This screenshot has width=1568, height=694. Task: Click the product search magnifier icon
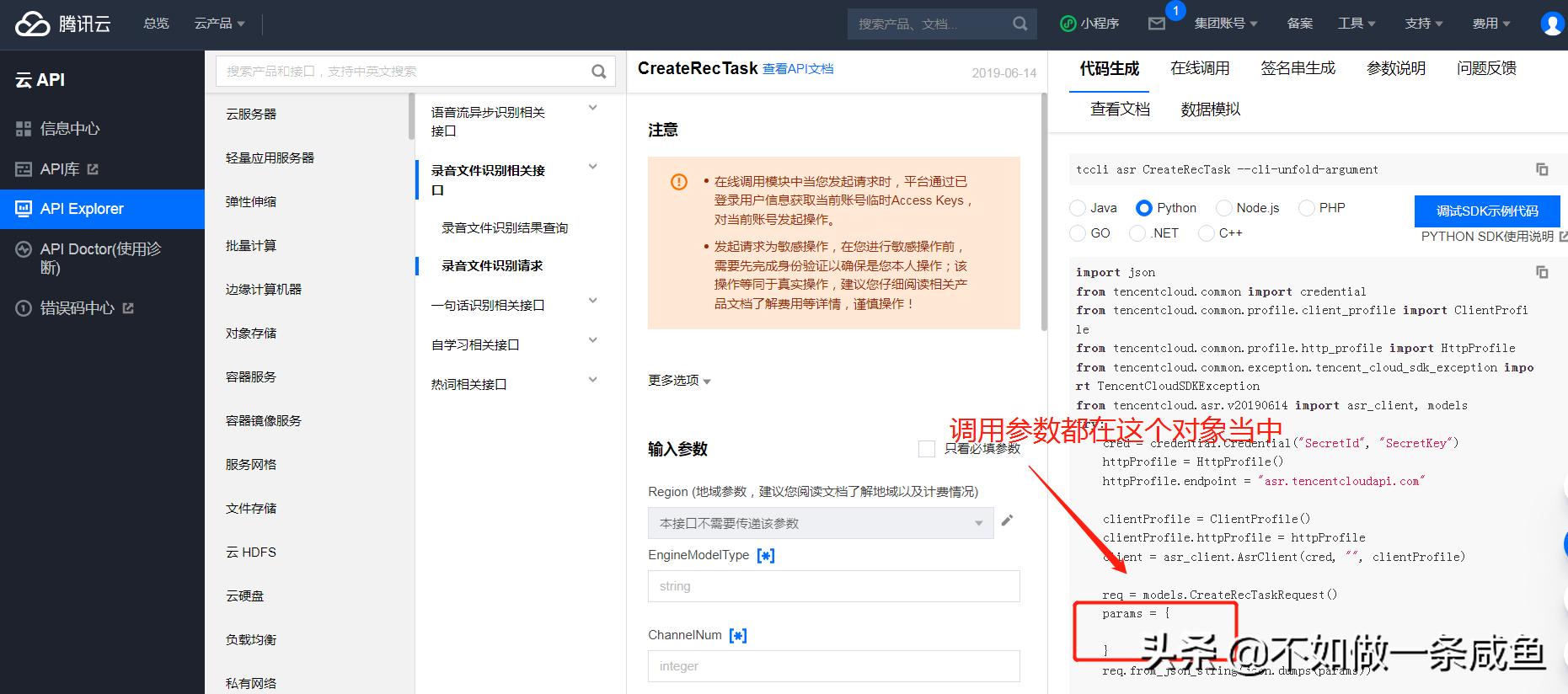599,72
